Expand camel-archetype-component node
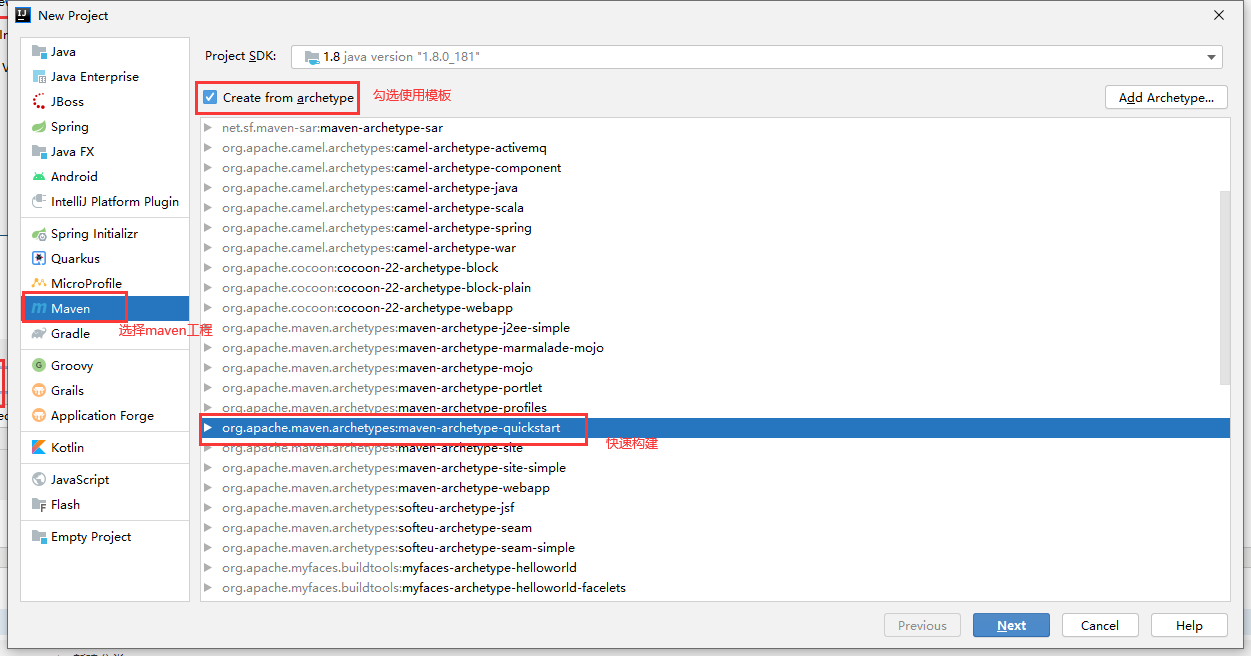This screenshot has width=1251, height=656. 208,168
